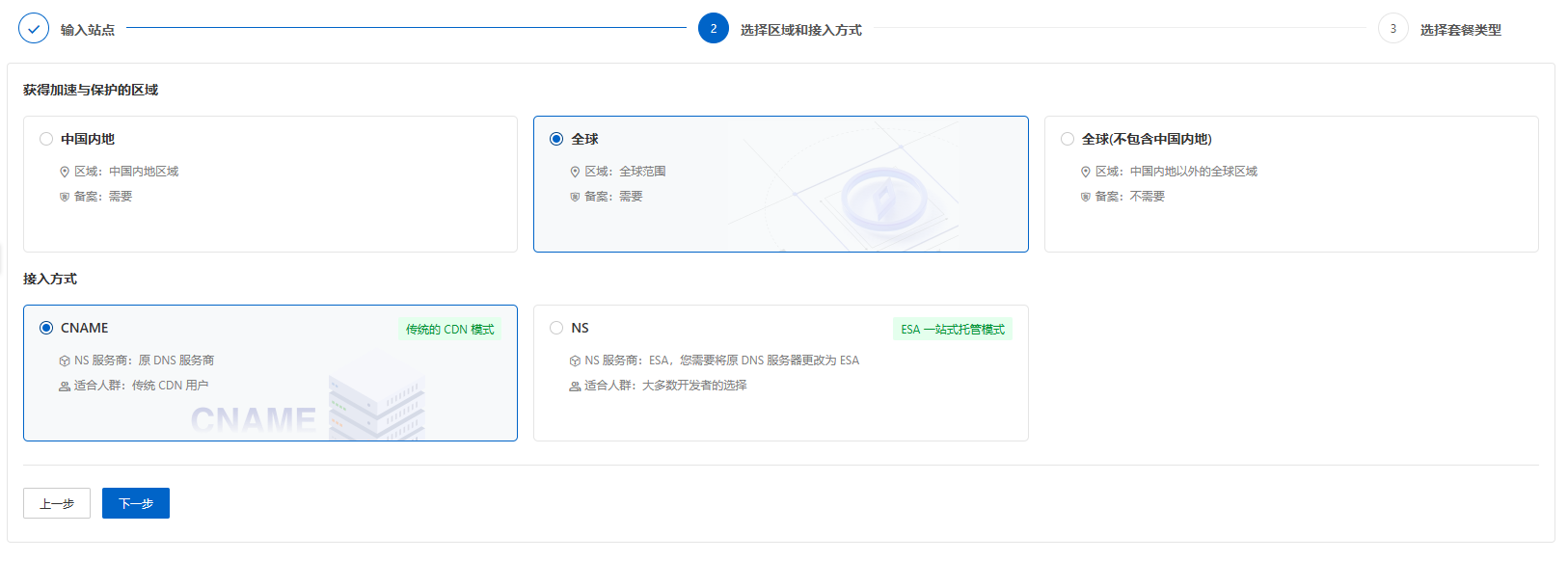Click the user group icon in CNAME card
This screenshot has height=561, width=1568.
tap(65, 386)
